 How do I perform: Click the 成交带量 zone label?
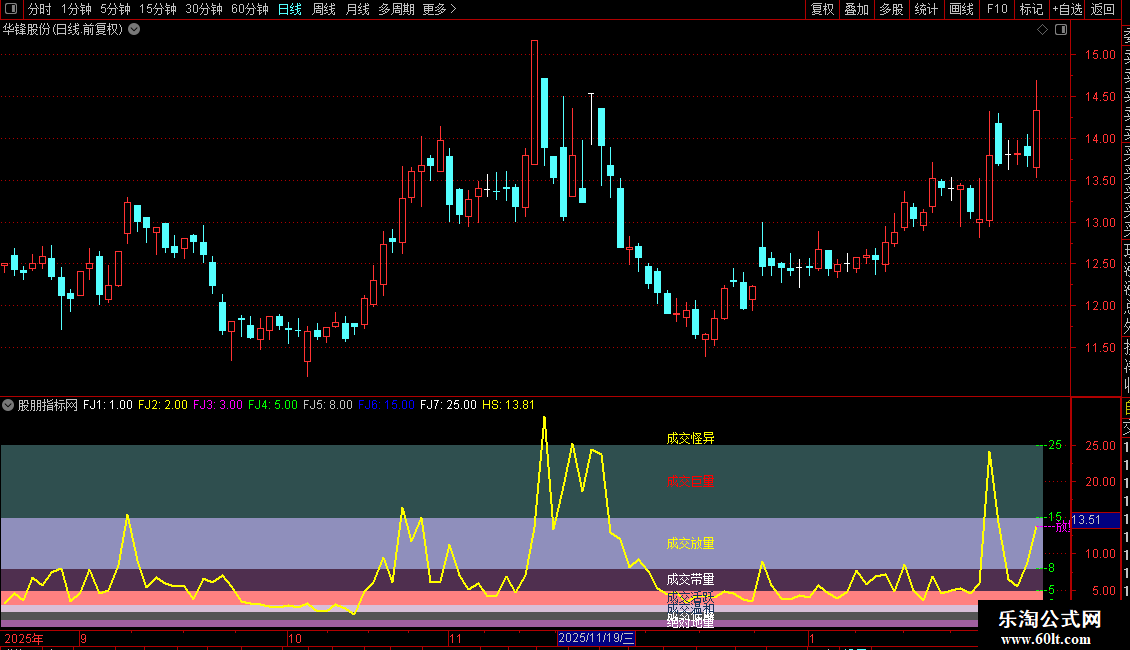(x=690, y=579)
